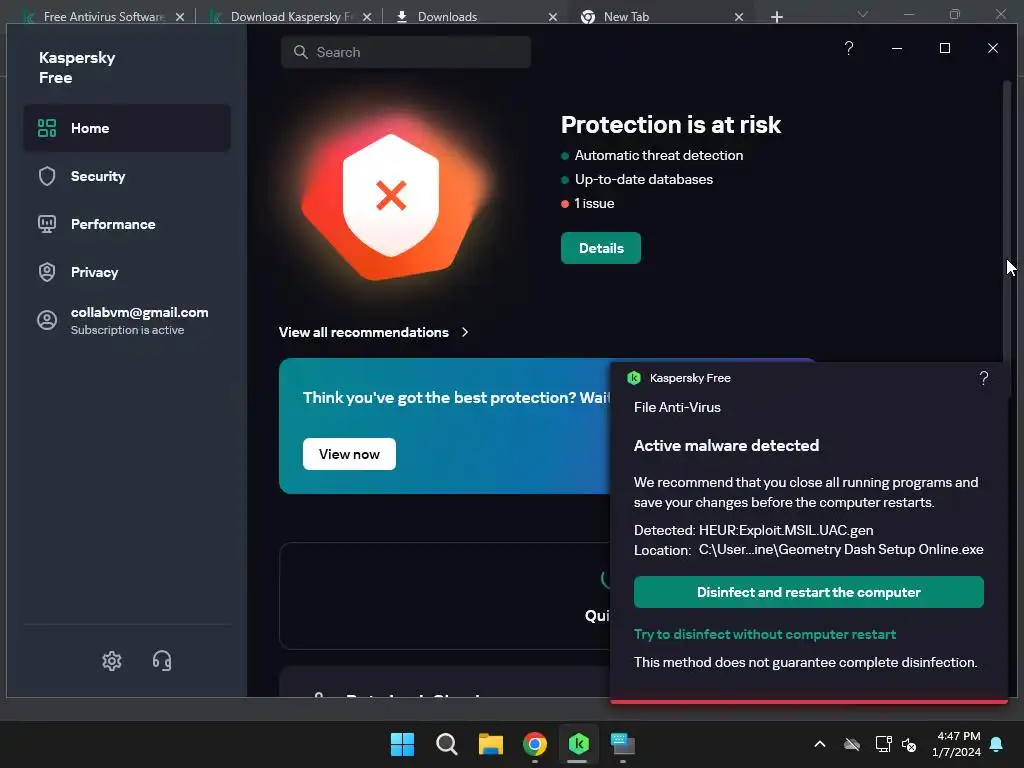1024x768 pixels.
Task: Close the Downloads browser tab
Action: 552,17
